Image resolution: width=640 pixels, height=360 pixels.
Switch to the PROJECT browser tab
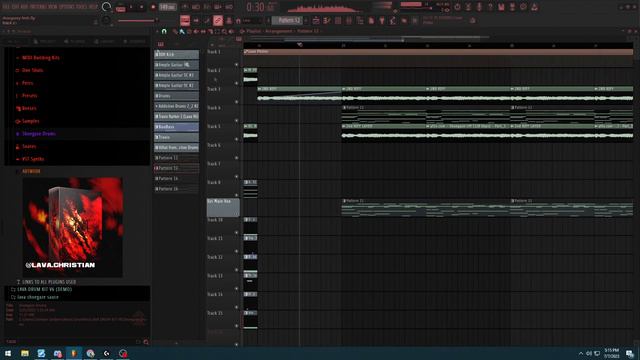click(x=45, y=42)
